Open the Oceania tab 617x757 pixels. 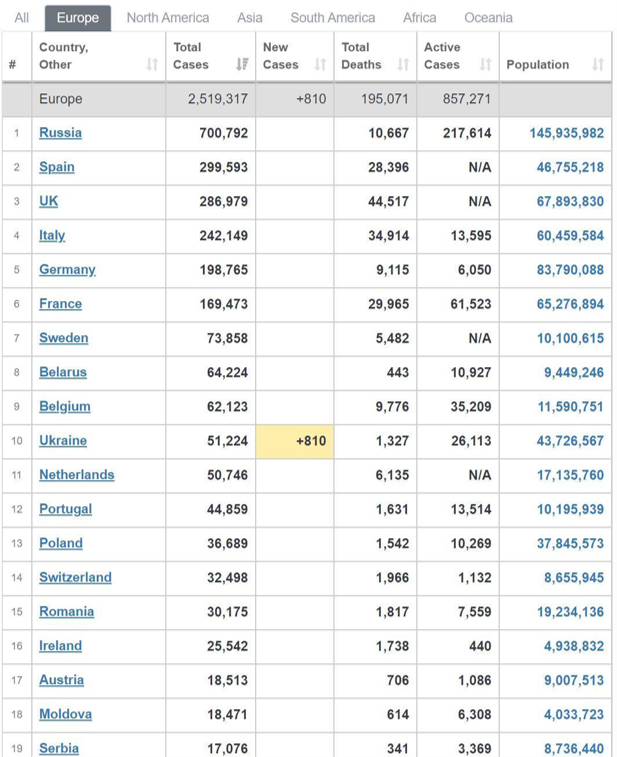point(488,18)
